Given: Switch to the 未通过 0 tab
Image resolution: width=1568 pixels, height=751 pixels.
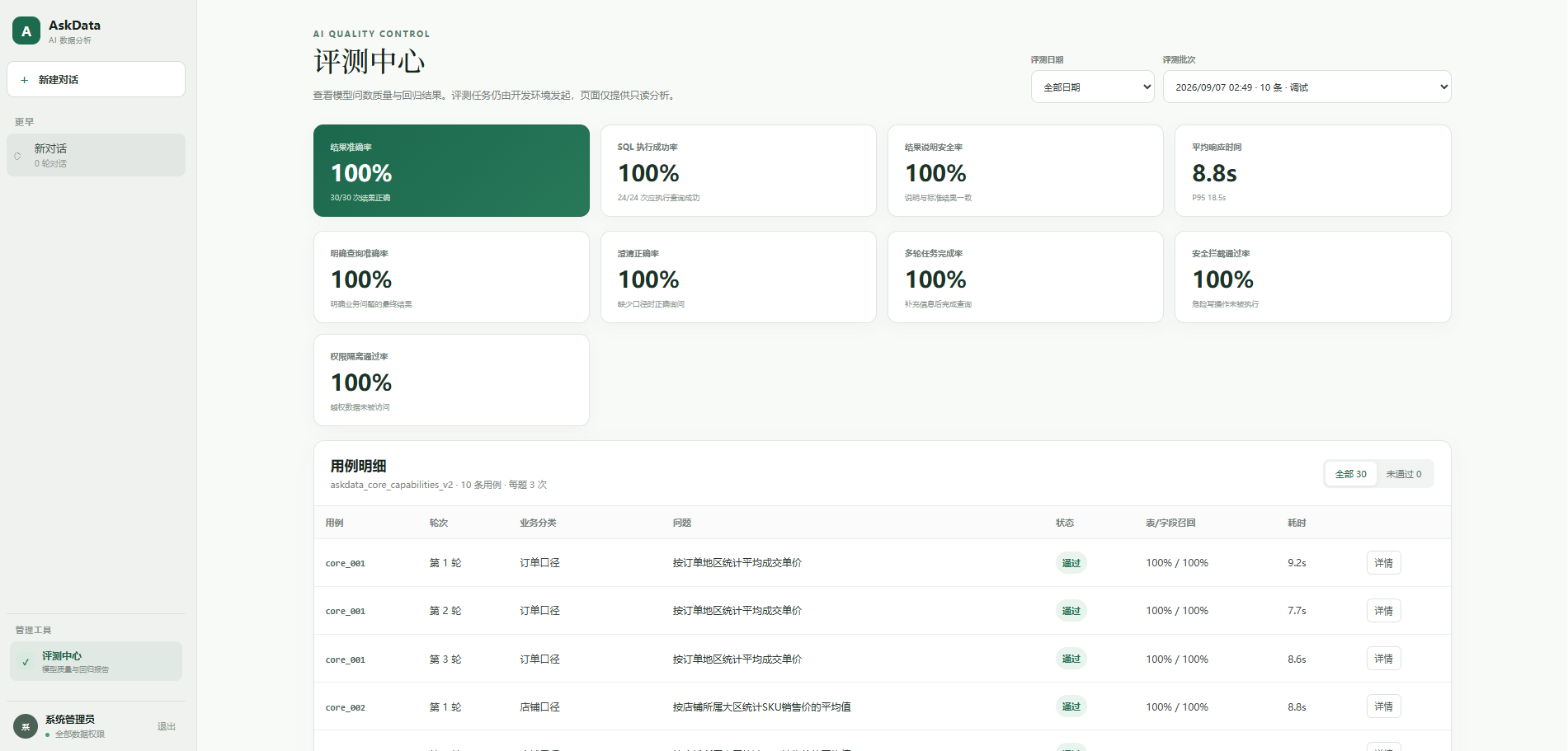Looking at the screenshot, I should [x=1403, y=474].
